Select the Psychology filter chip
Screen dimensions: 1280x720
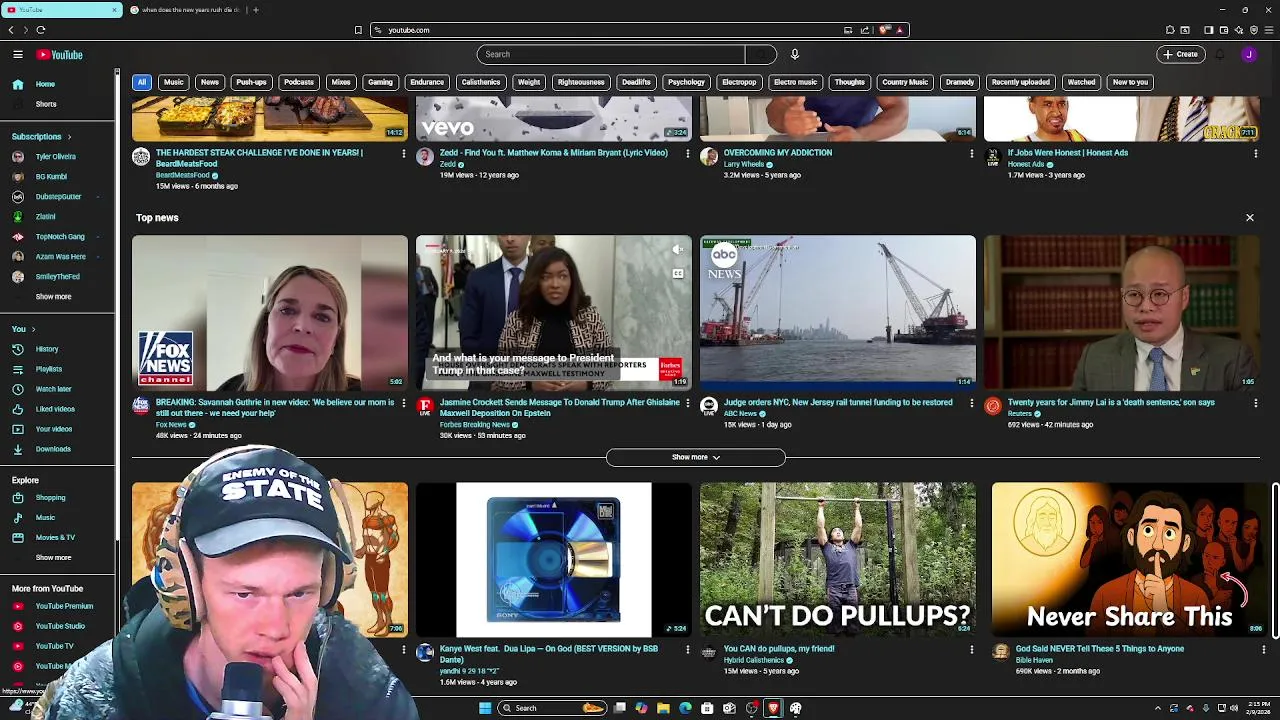tap(686, 82)
